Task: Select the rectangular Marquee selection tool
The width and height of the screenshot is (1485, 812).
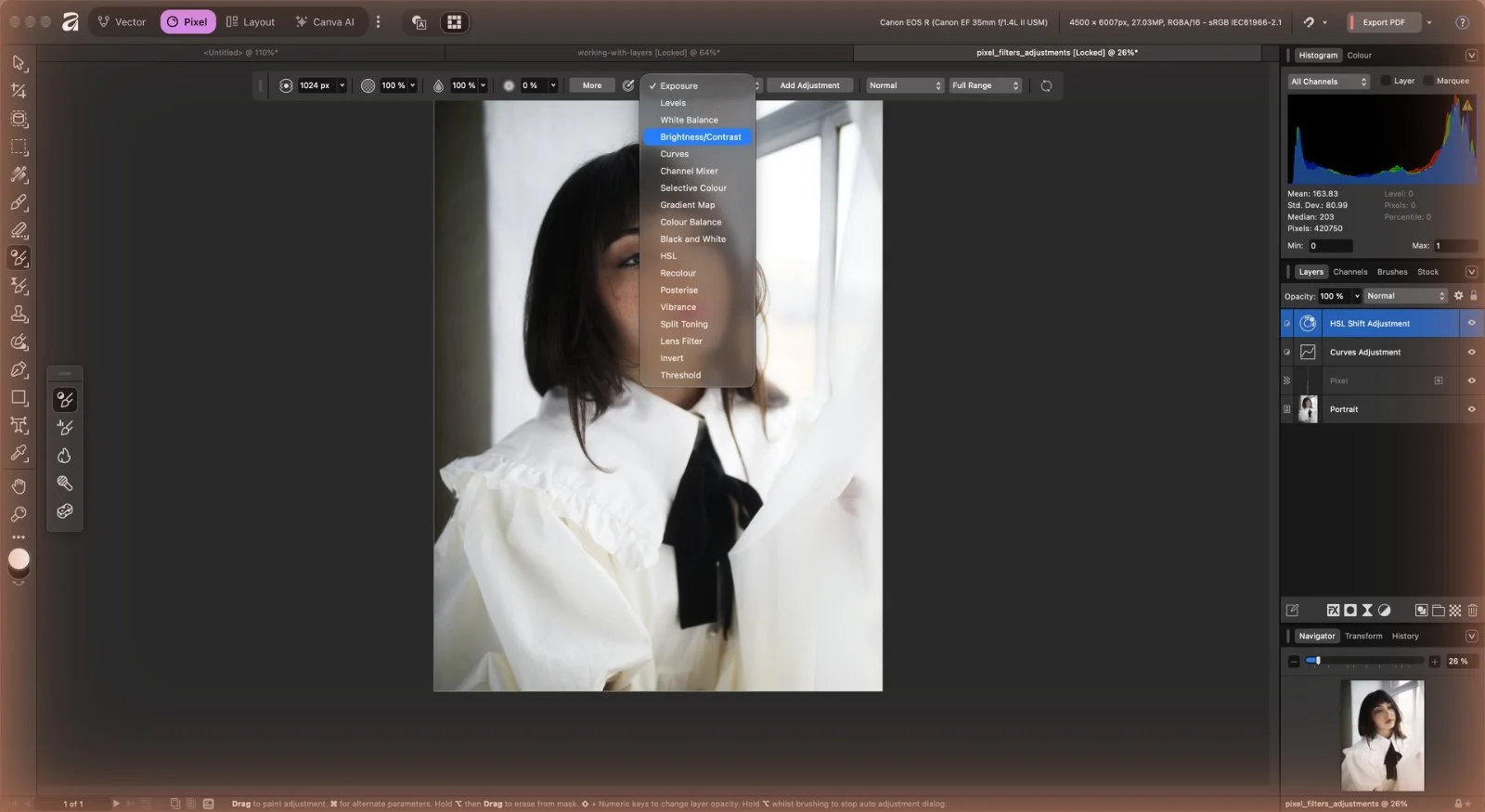Action: pos(19,147)
